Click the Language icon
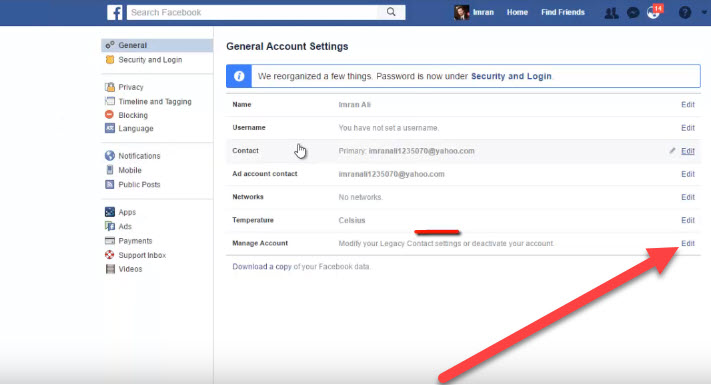The image size is (711, 385). (x=110, y=128)
